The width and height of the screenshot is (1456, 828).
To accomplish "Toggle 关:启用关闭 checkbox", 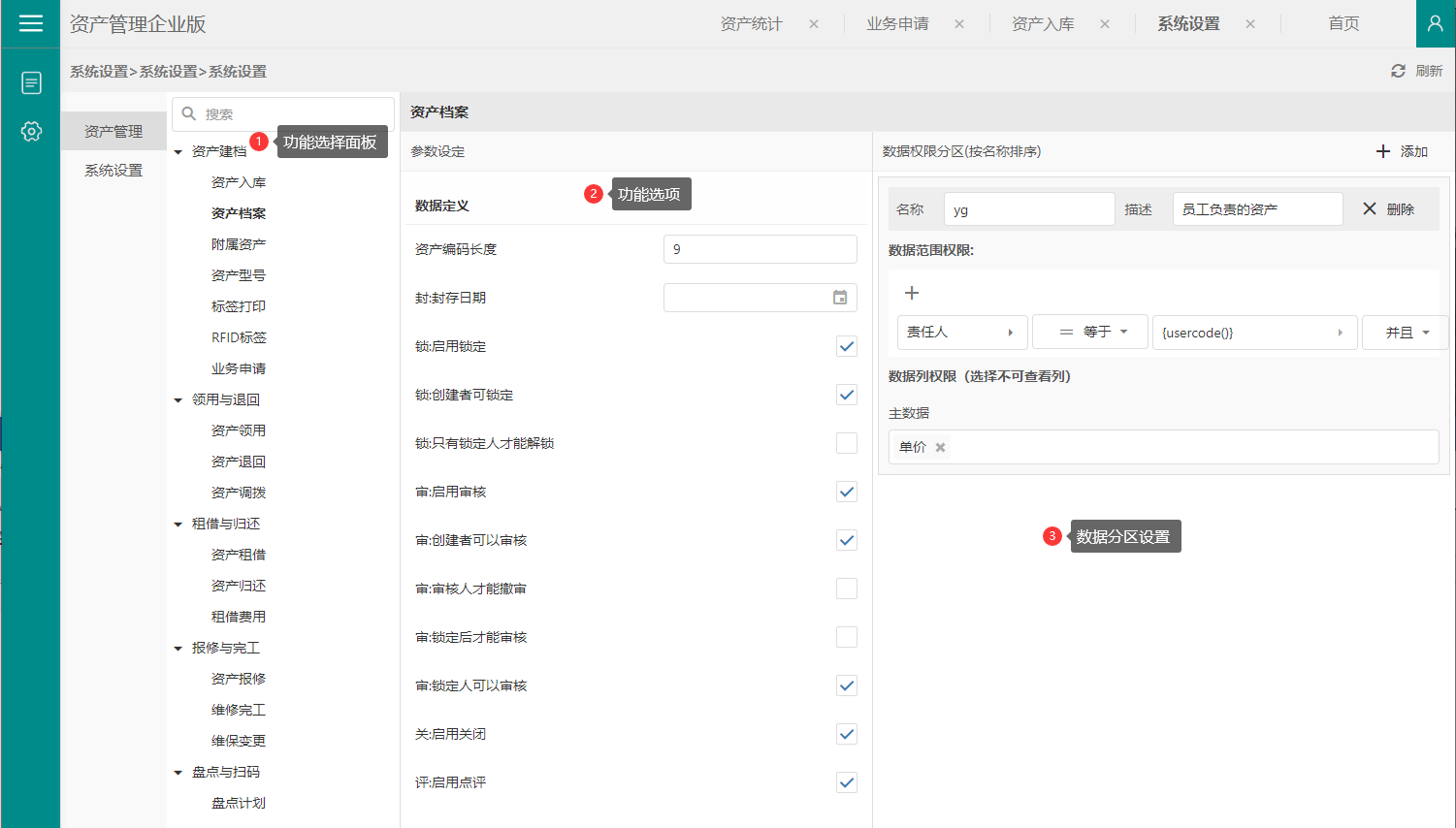I will 847,734.
